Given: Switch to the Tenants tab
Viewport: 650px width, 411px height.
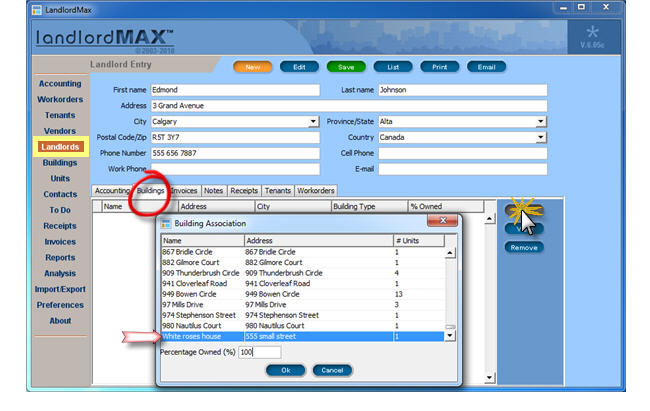Looking at the screenshot, I should (278, 191).
